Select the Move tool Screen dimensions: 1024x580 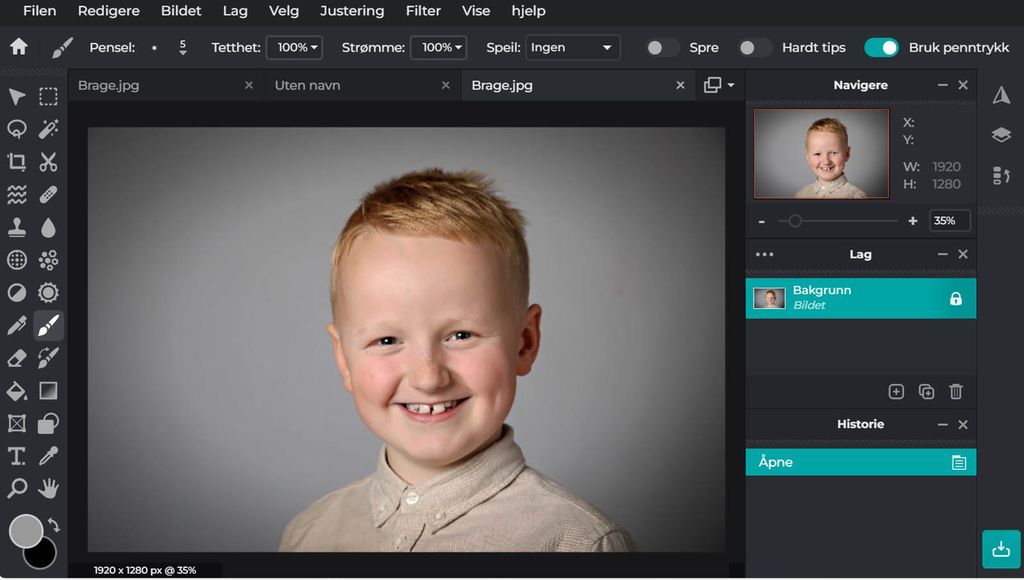[17, 97]
